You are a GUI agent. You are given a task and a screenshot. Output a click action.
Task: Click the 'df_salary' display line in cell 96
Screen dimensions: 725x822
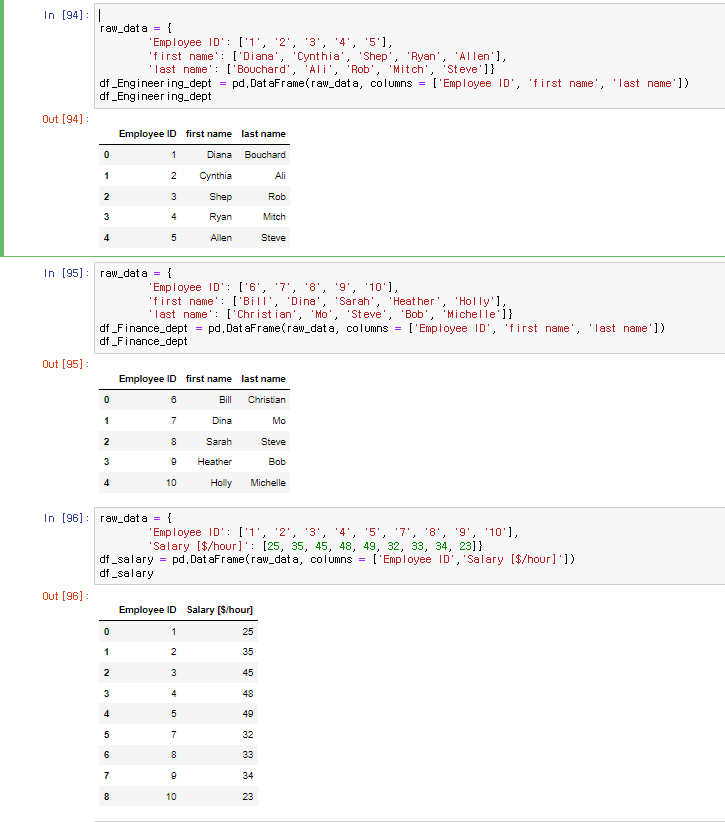point(126,574)
